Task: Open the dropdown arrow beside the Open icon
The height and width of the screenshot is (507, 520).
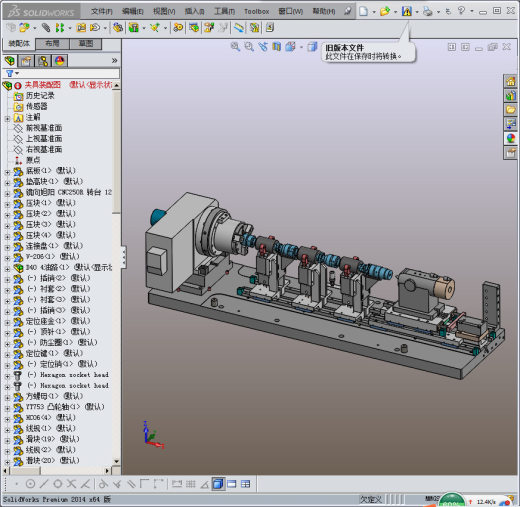Action: point(396,12)
